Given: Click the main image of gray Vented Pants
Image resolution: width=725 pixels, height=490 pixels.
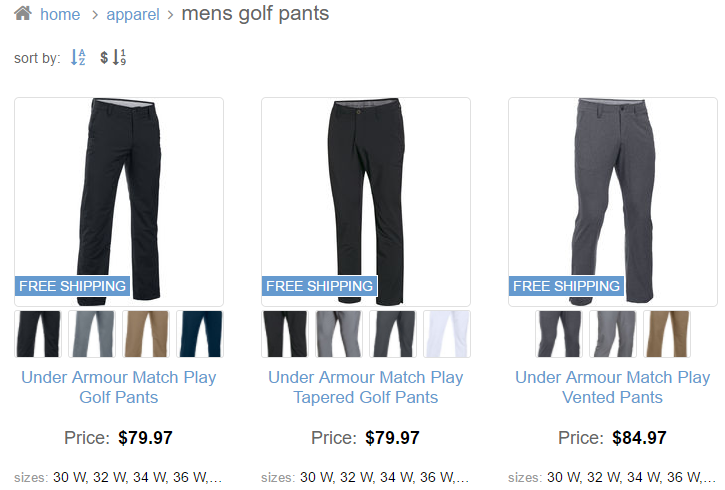Looking at the screenshot, I should pyautogui.click(x=613, y=202).
